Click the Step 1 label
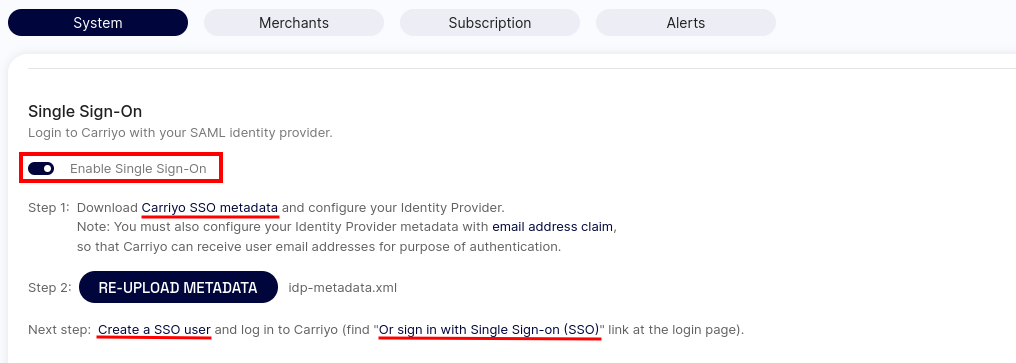 [49, 208]
